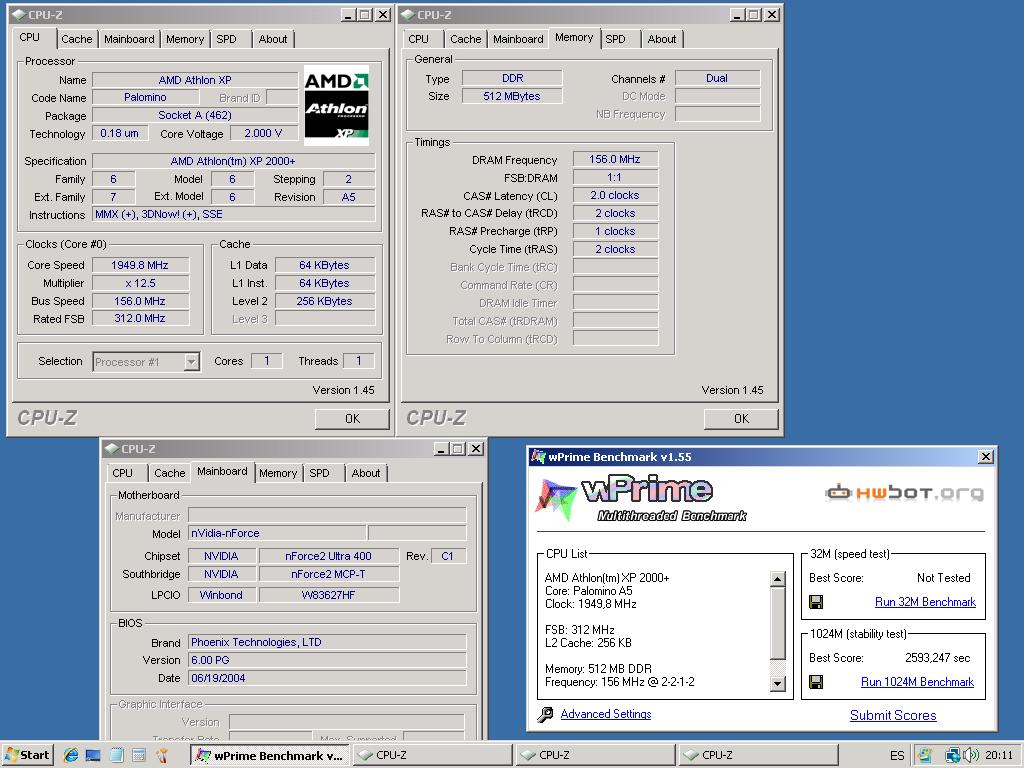This screenshot has height=768, width=1024.
Task: Open SPD tab in the CPU-Z processor window
Action: point(227,39)
